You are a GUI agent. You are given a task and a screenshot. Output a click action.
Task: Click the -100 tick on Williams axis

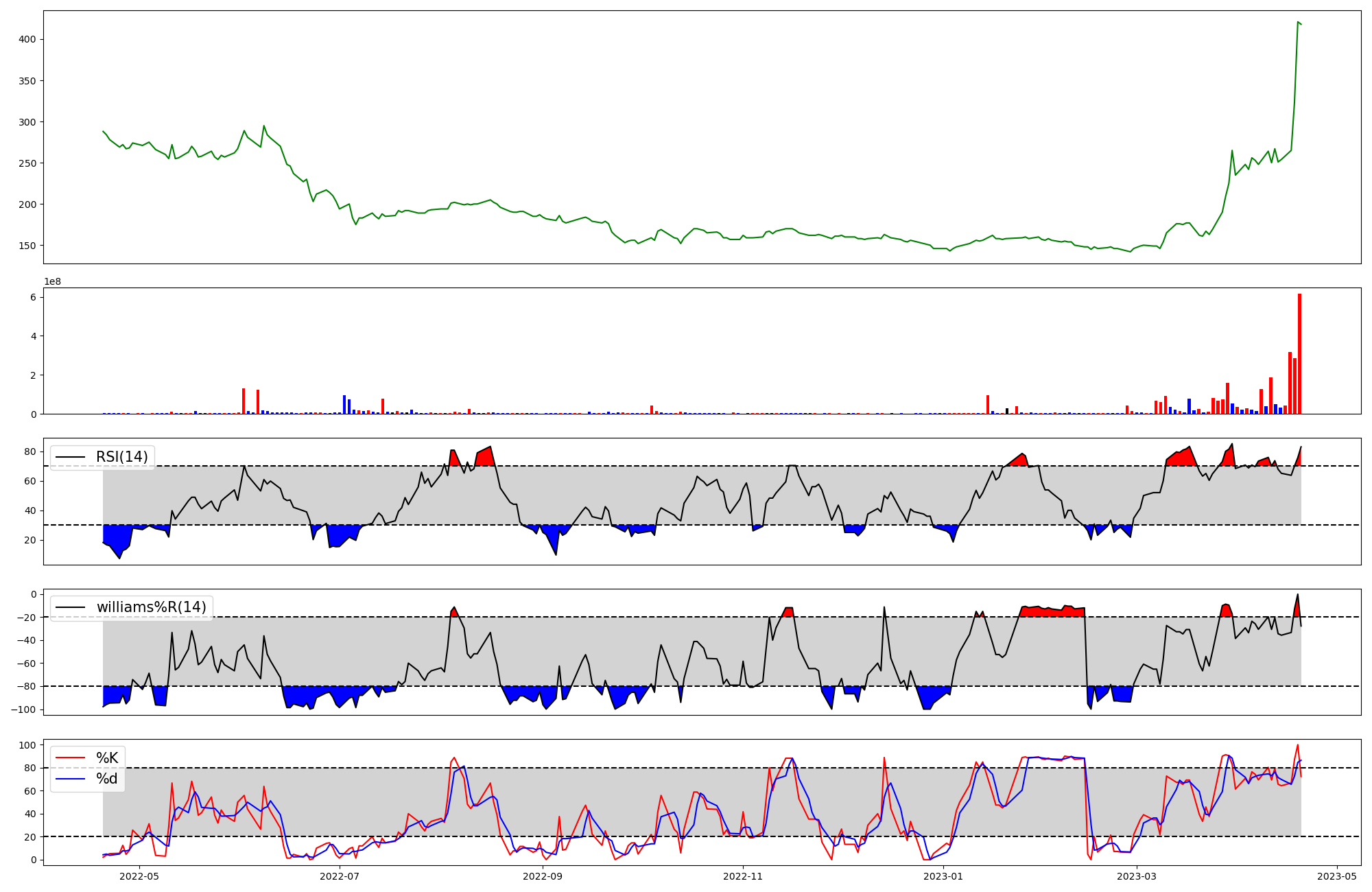click(x=23, y=709)
